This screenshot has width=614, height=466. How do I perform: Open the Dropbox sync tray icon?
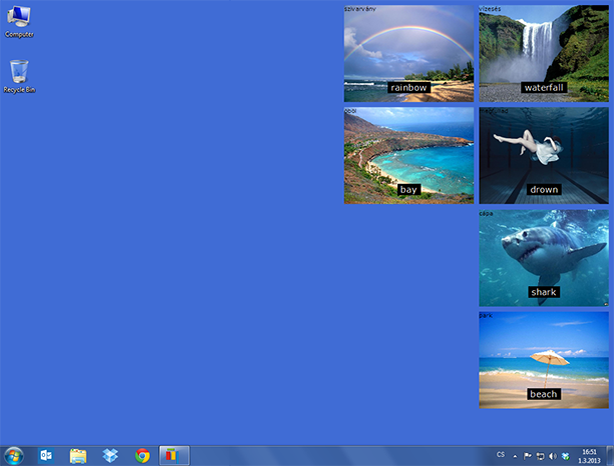click(x=565, y=456)
